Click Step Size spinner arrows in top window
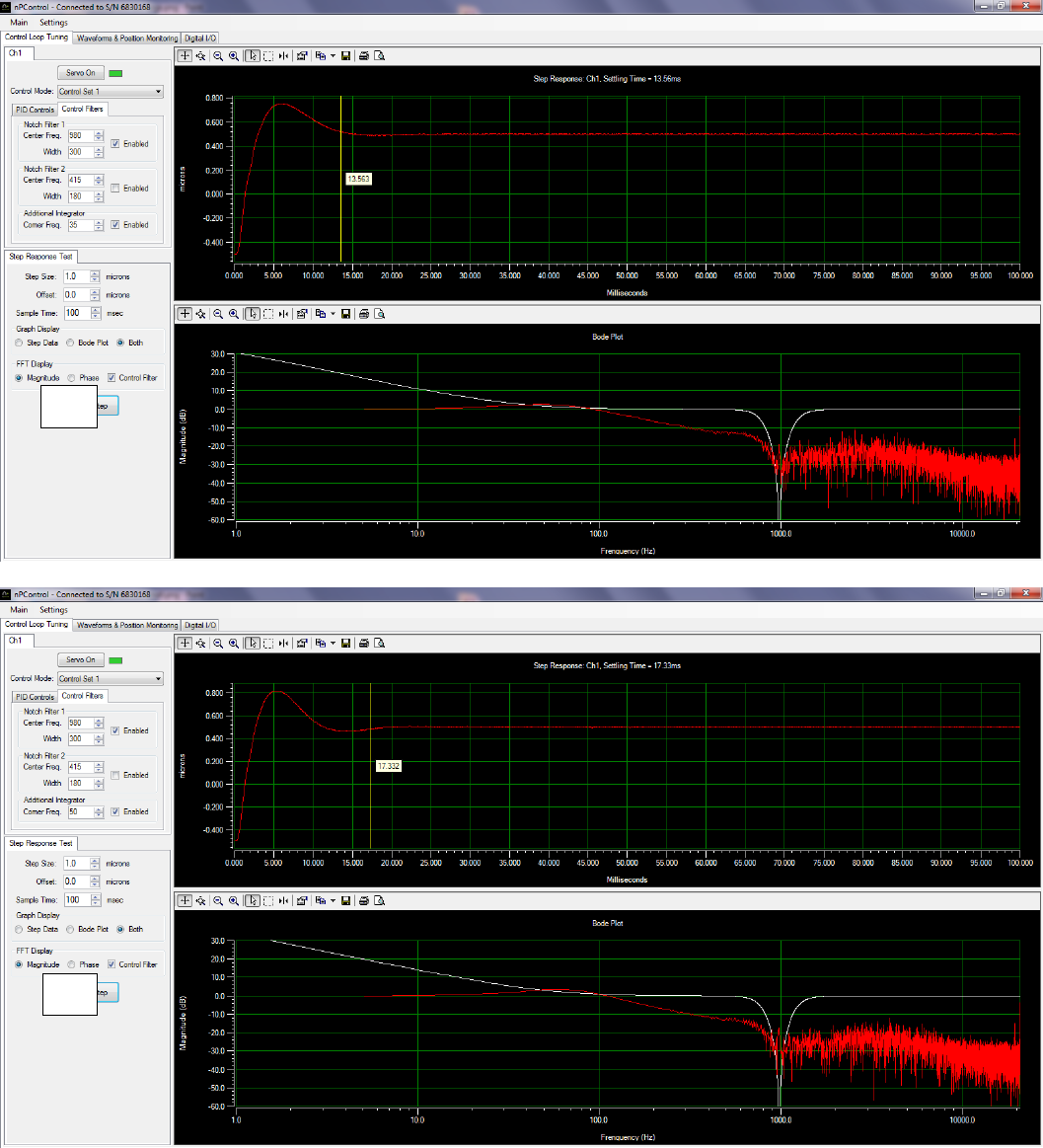1043x1148 pixels. (95, 276)
